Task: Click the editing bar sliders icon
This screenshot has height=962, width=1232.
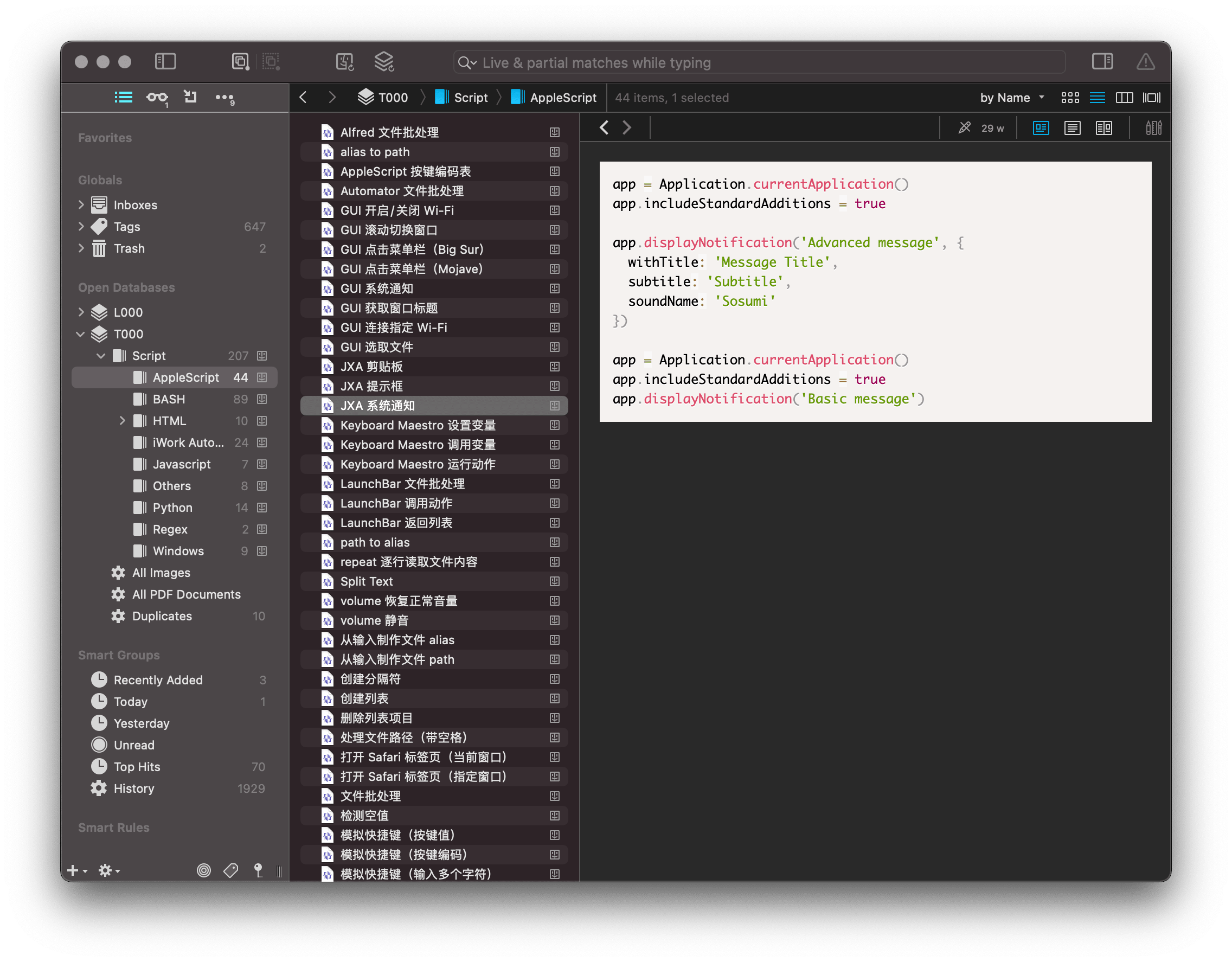Action: pos(1153,128)
